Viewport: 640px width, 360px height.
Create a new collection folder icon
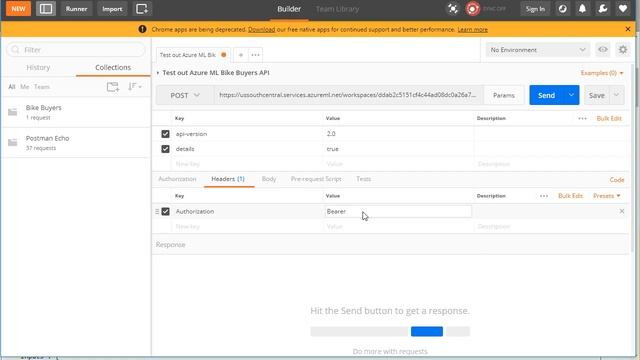point(113,87)
